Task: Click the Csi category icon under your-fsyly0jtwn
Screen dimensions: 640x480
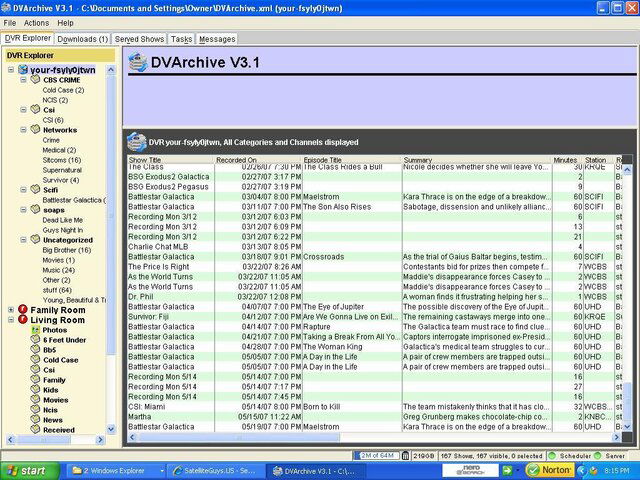Action: coord(36,109)
